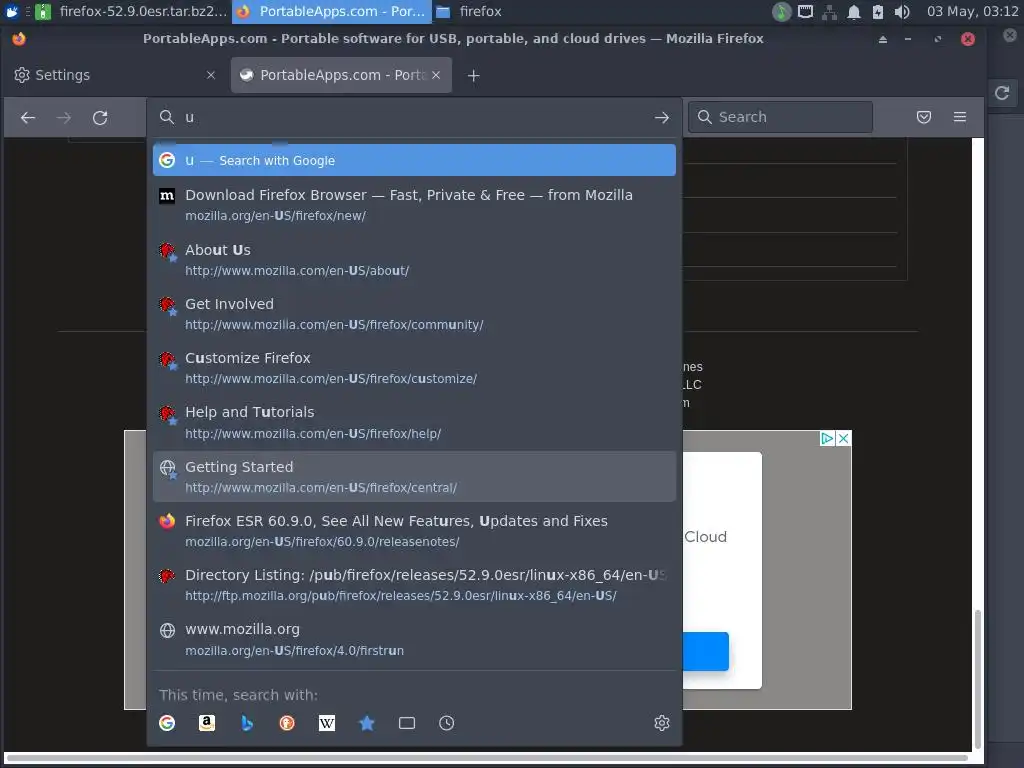The image size is (1024, 768).
Task: Reload the current page
Action: pyautogui.click(x=100, y=118)
